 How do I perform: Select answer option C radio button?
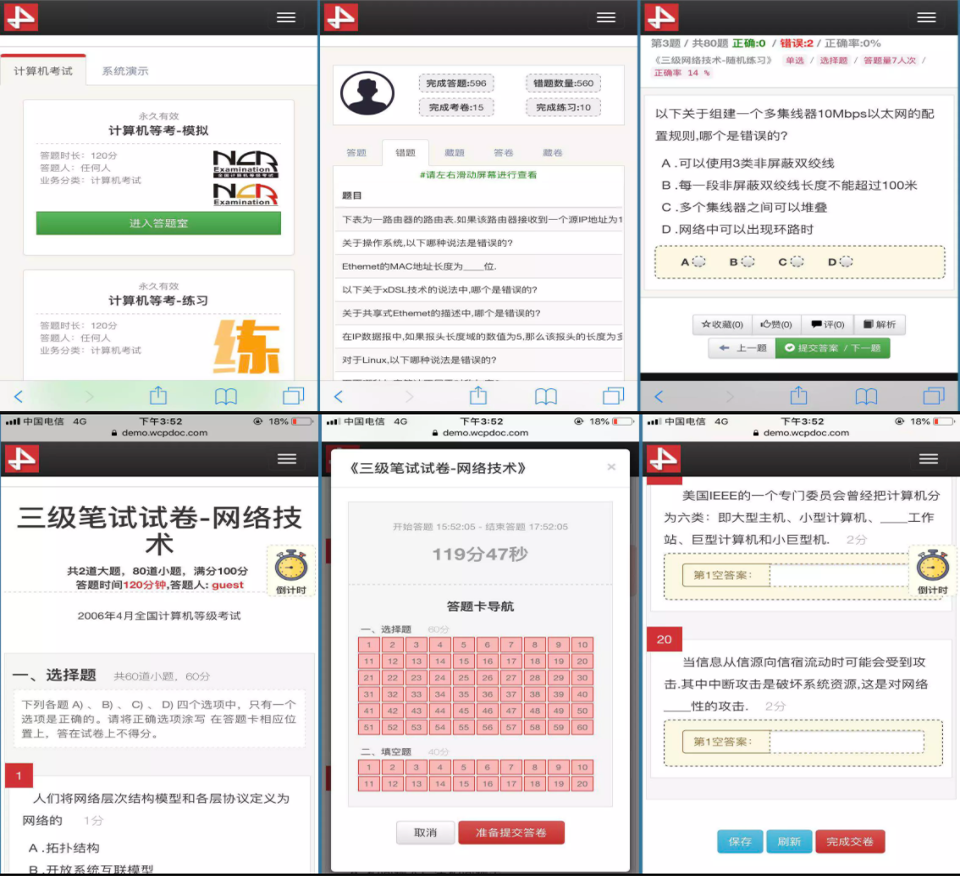point(796,262)
